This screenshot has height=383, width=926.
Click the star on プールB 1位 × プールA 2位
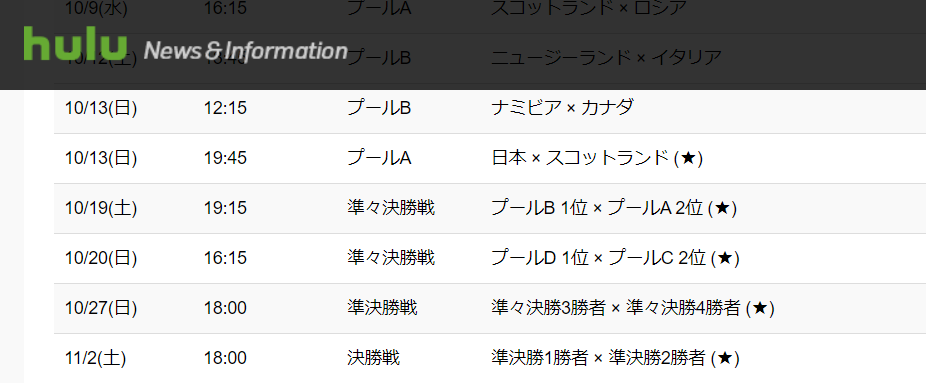tap(722, 208)
